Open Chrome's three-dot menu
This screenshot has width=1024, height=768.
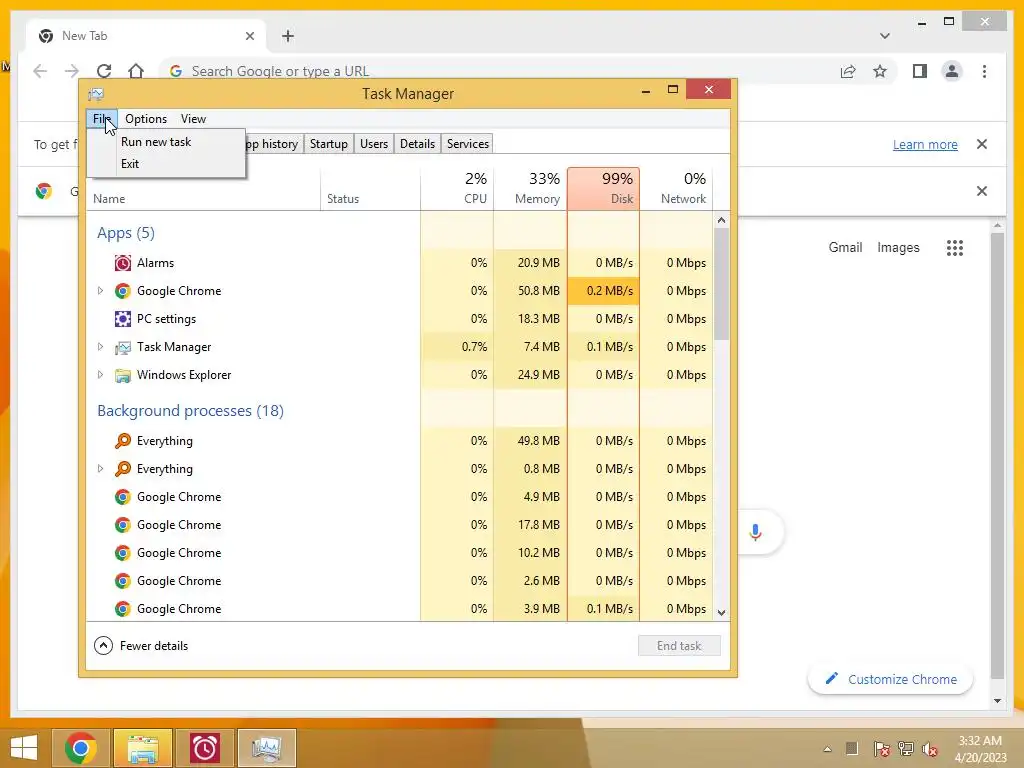pos(984,71)
